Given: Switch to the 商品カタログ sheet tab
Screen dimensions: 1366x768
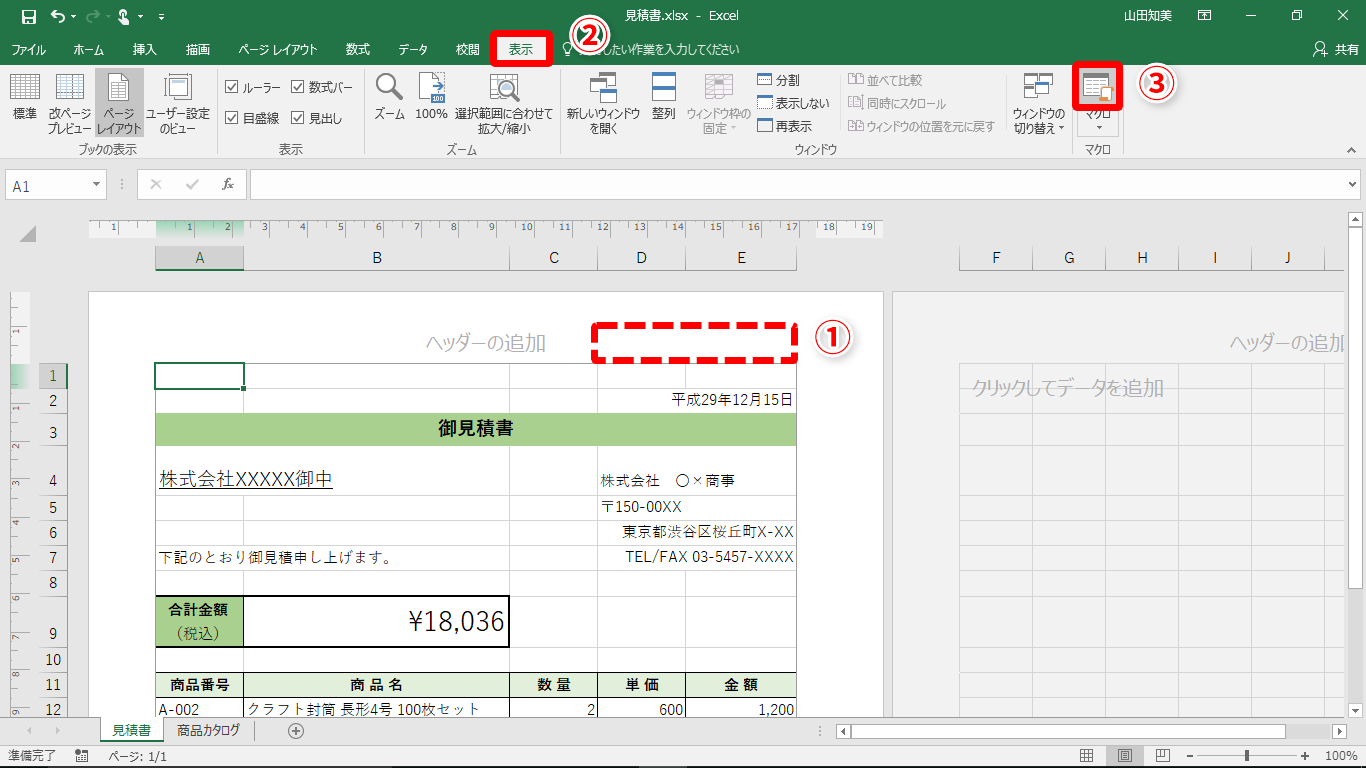Looking at the screenshot, I should (209, 731).
